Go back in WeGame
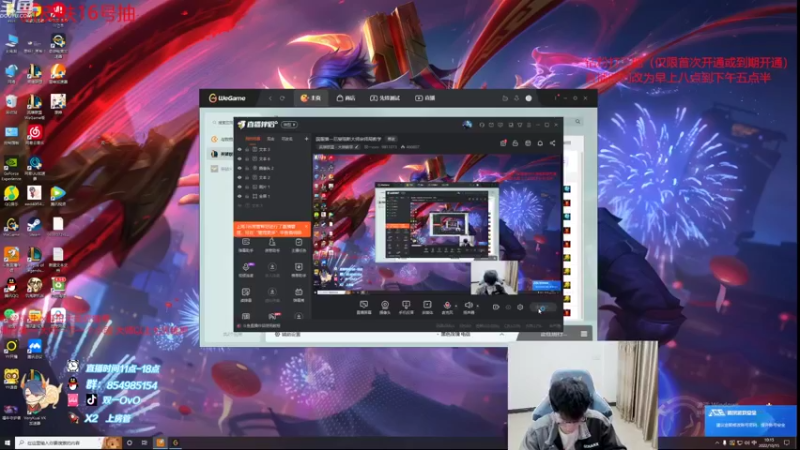Viewport: 800px width, 450px height. click(x=270, y=98)
